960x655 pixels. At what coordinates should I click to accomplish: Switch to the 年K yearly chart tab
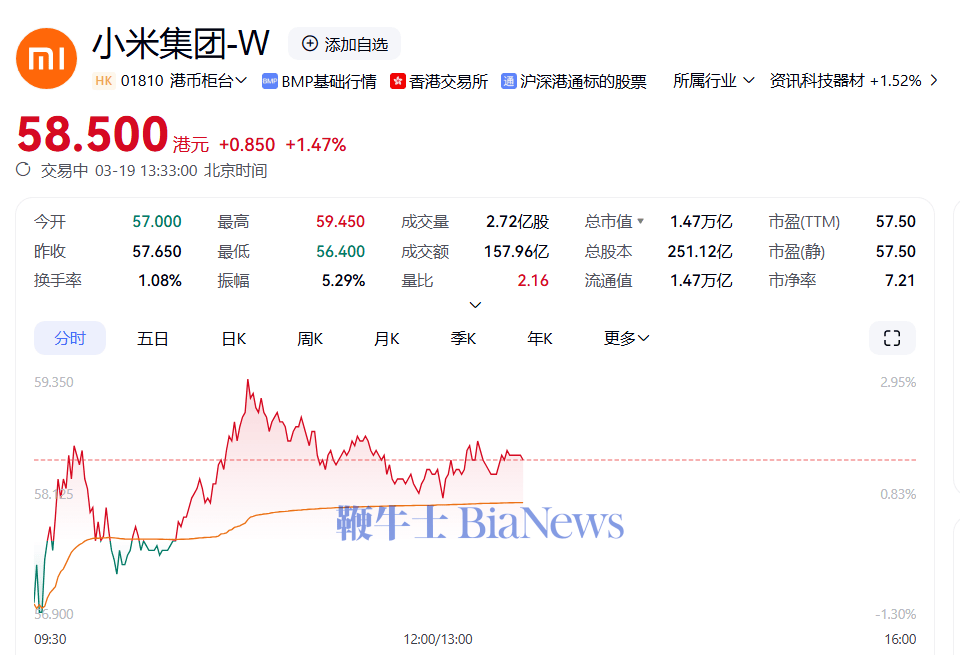[x=539, y=339]
